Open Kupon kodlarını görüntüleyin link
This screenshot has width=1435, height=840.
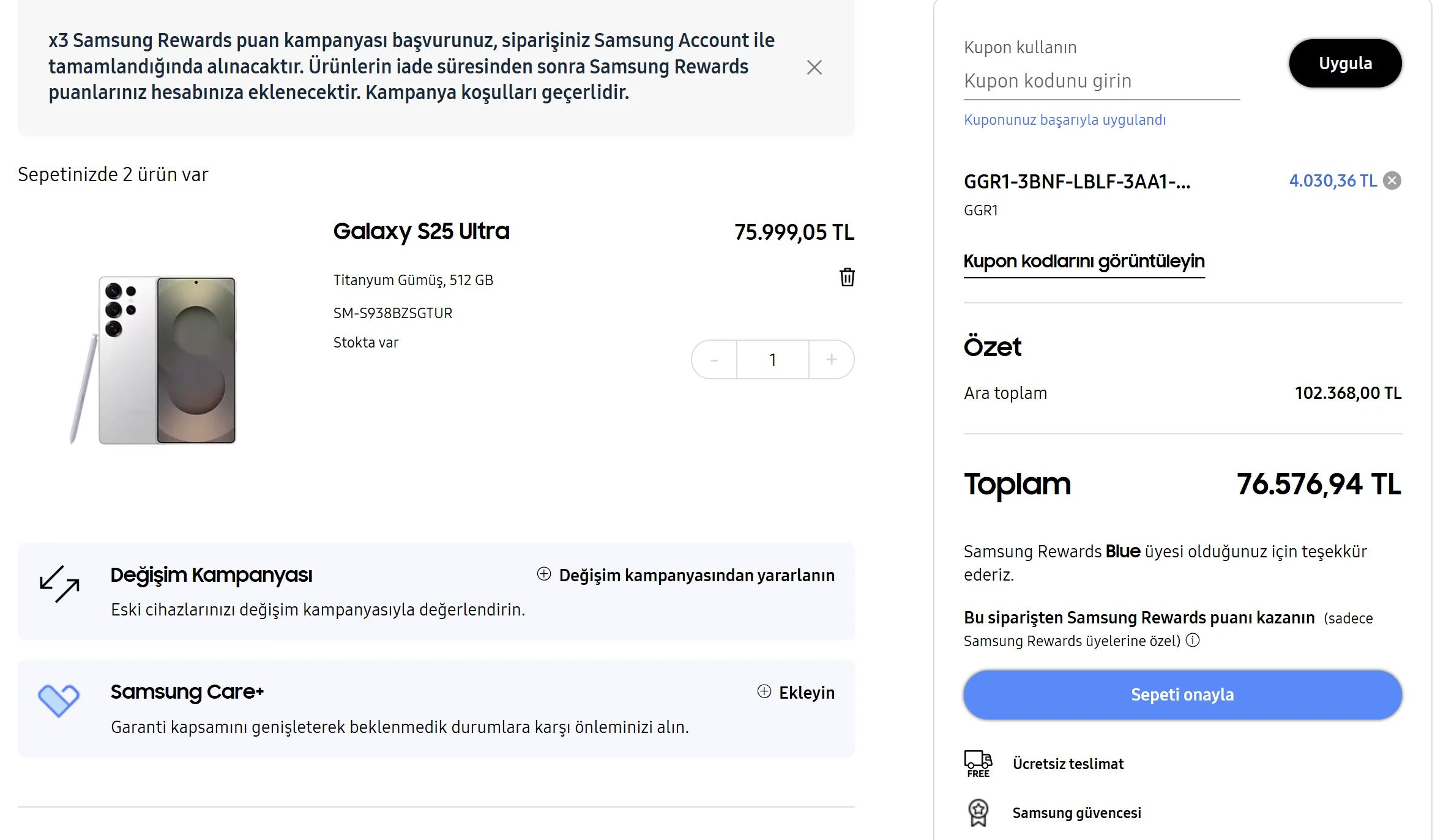(1084, 261)
